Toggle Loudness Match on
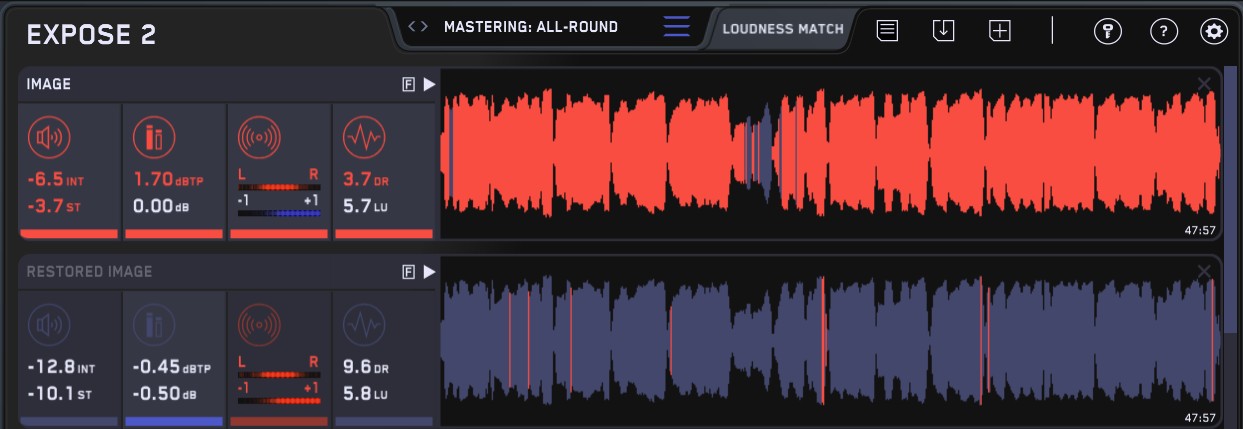The image size is (1243, 429). point(783,29)
